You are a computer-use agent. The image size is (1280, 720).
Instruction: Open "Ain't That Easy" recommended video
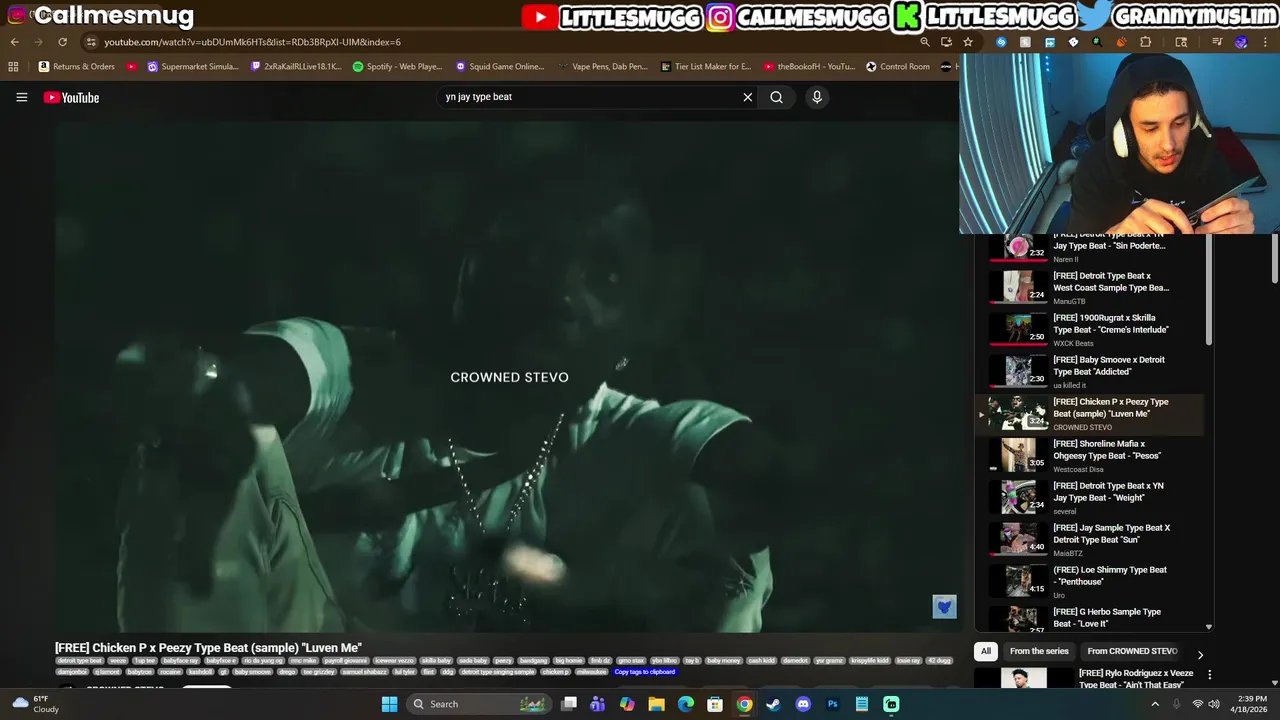(1138, 679)
